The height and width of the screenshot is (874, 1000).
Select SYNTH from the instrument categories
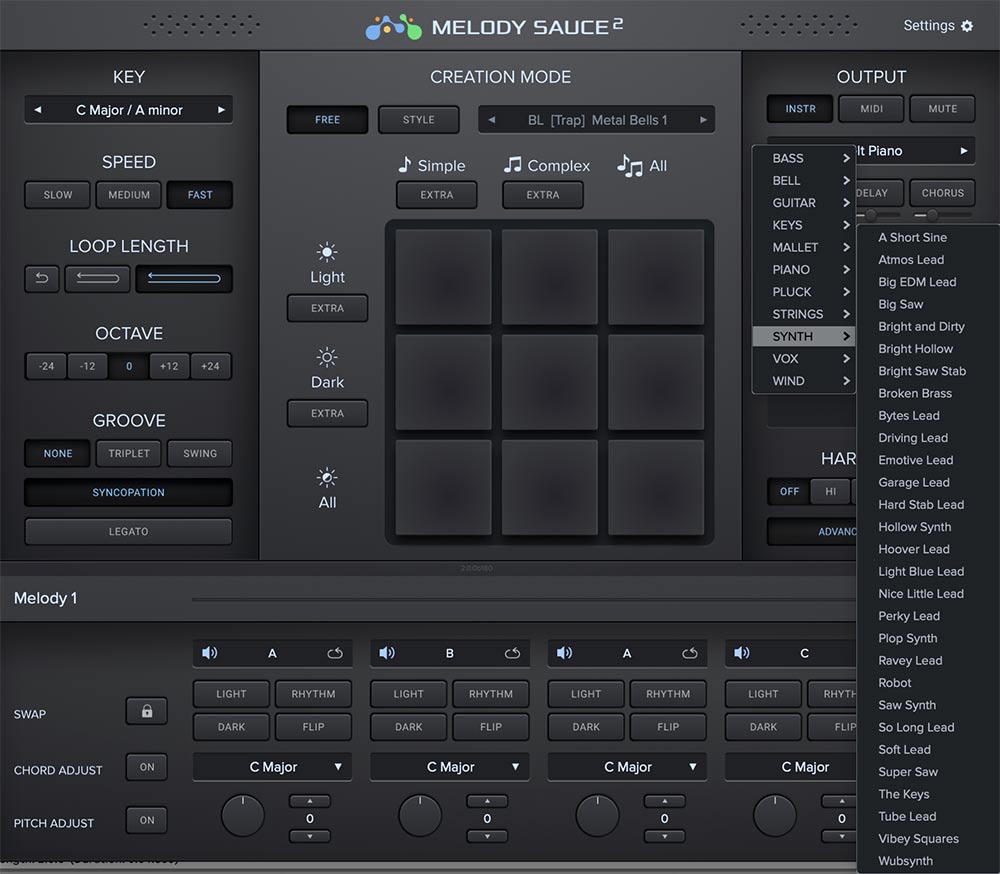click(798, 336)
